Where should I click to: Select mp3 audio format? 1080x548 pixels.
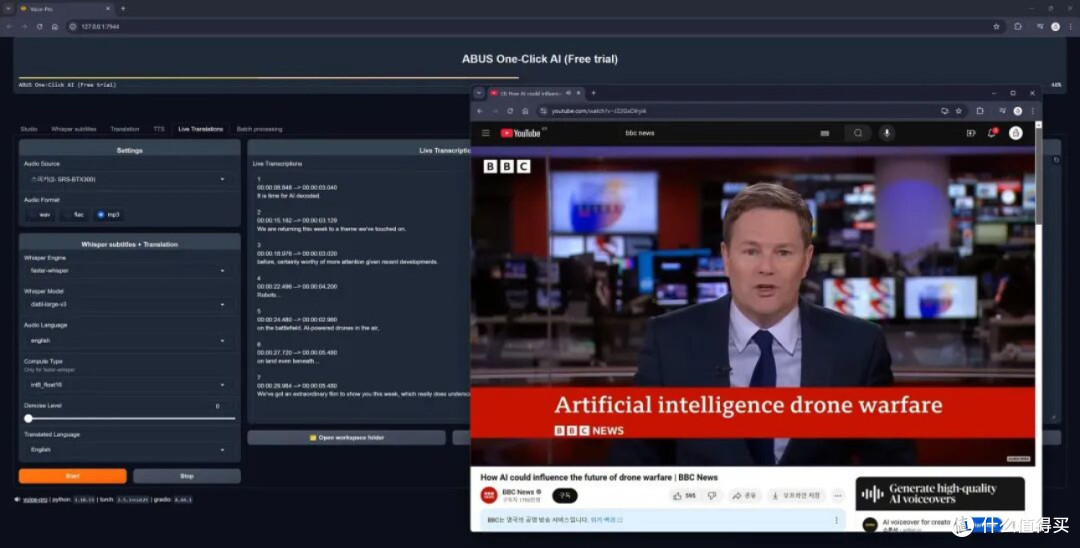point(108,215)
